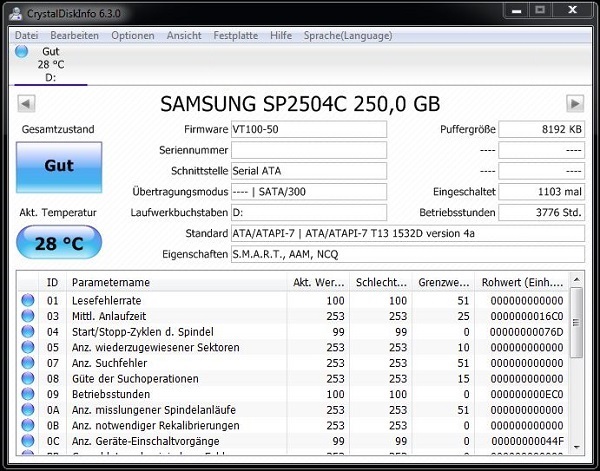Click the Rohwert column header
The width and height of the screenshot is (600, 471).
[x=522, y=282]
